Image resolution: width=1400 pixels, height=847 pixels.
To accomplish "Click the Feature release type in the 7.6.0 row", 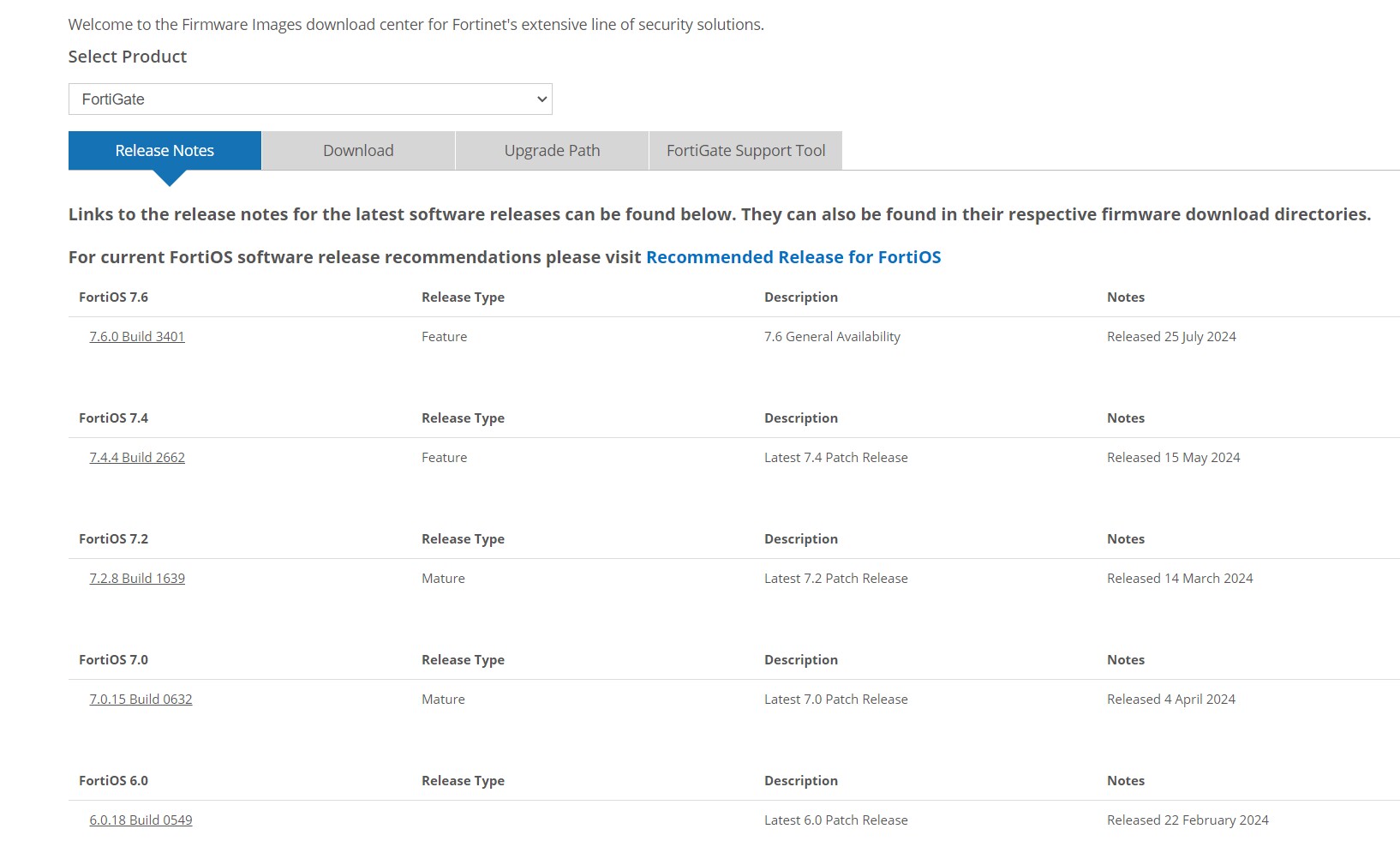I will click(x=444, y=337).
